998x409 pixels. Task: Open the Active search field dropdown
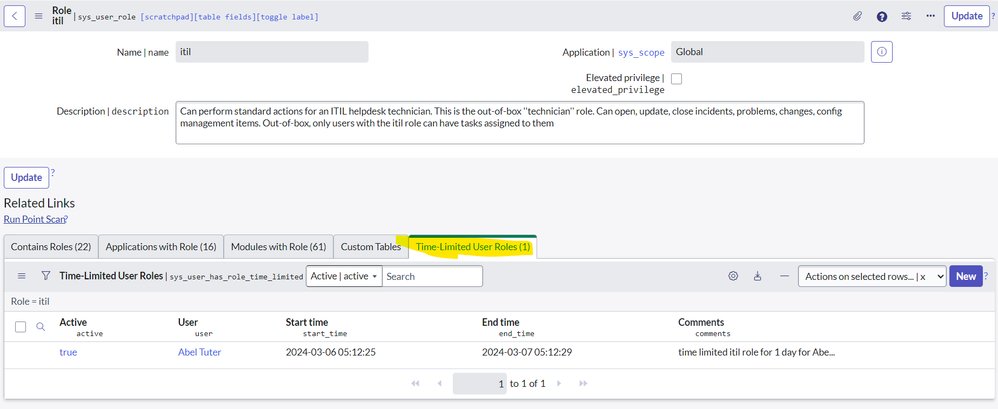click(x=344, y=276)
